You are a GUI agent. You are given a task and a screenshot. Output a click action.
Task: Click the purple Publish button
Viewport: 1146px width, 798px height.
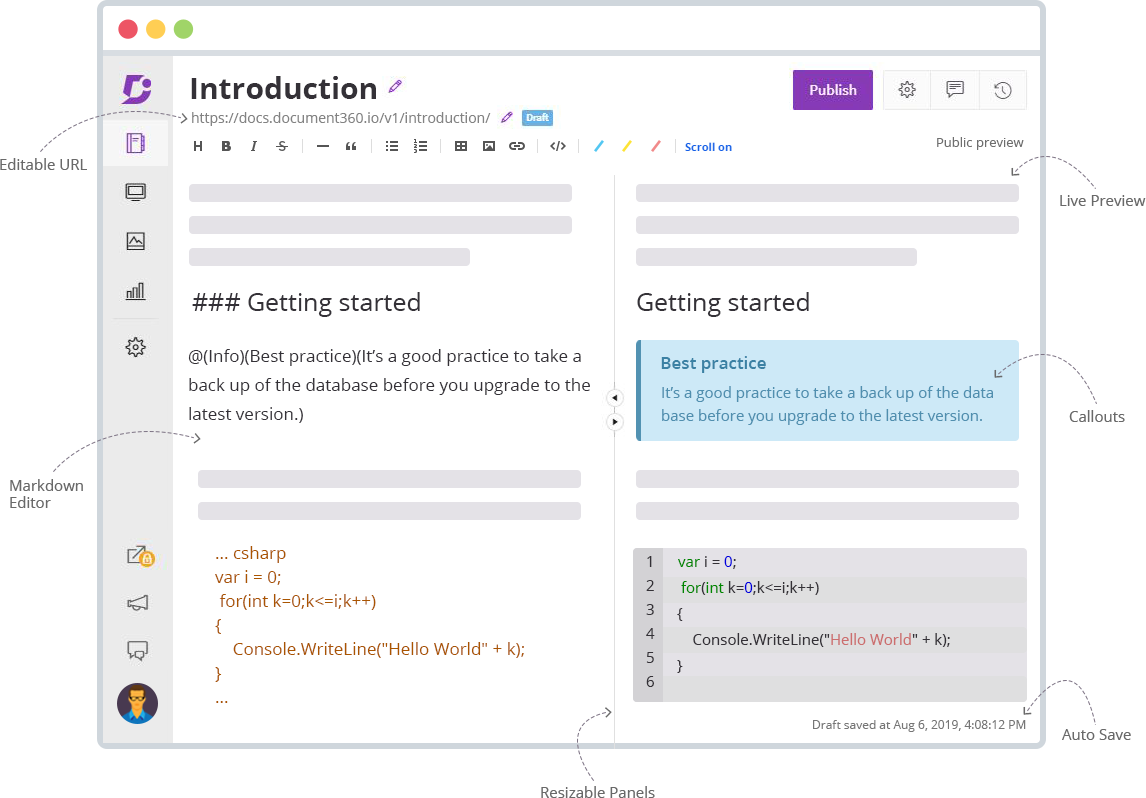pos(832,90)
